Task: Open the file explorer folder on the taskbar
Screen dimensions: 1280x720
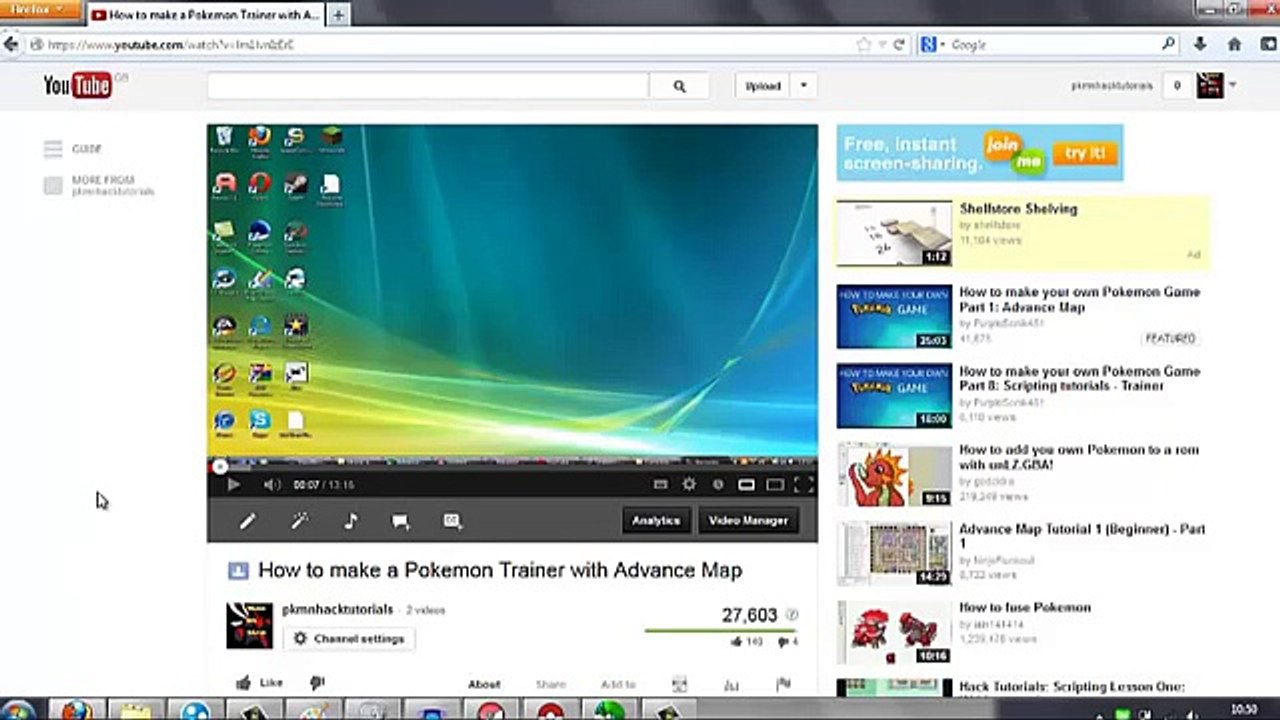Action: tap(137, 711)
